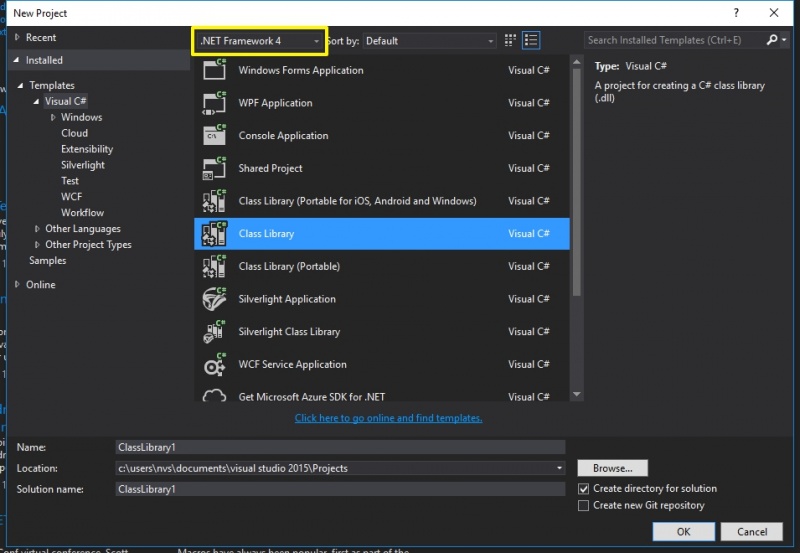The width and height of the screenshot is (800, 553).
Task: Collapse the Installed section
Action: click(16, 60)
